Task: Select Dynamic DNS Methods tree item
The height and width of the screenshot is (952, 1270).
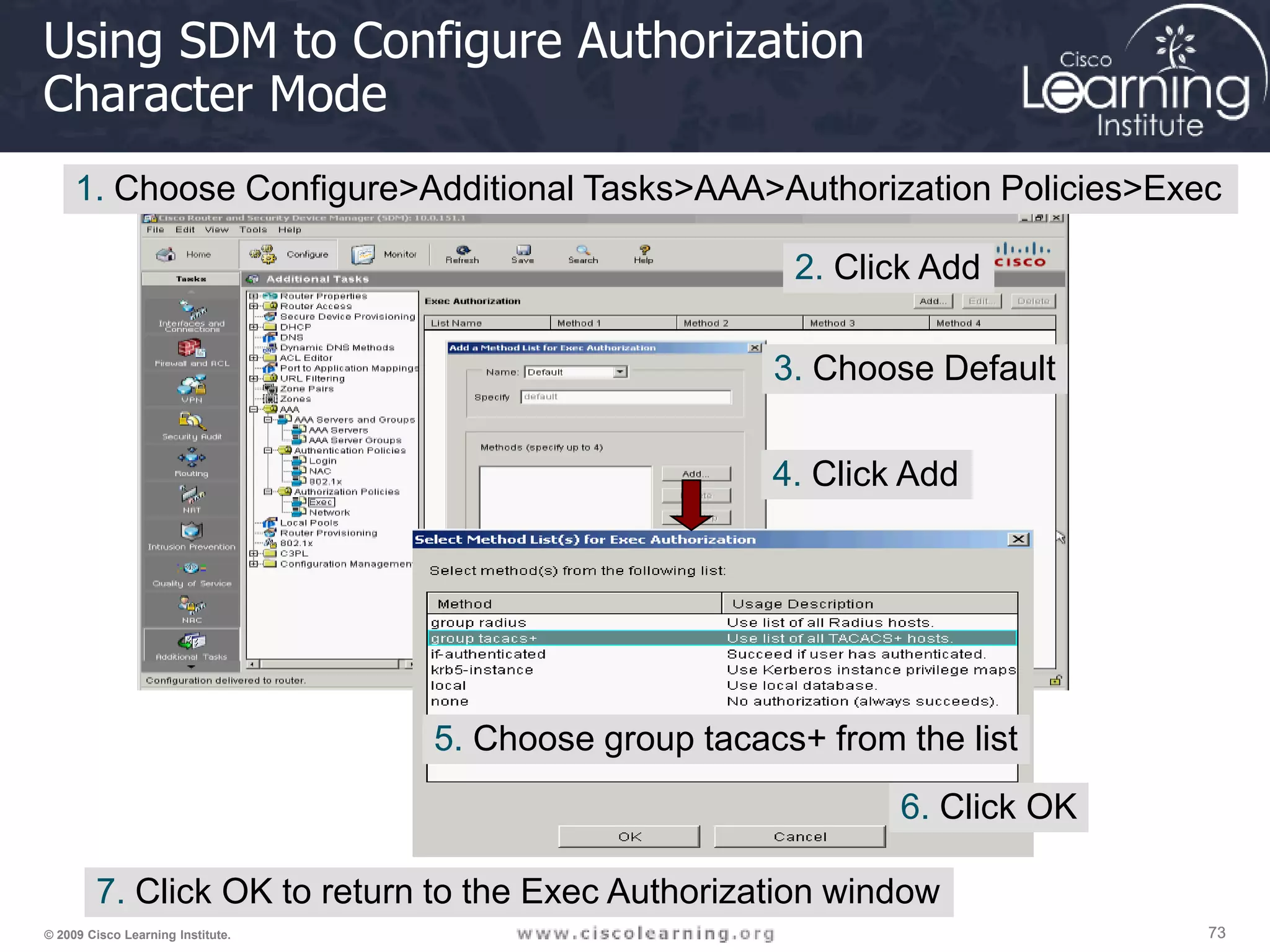Action: pyautogui.click(x=337, y=348)
